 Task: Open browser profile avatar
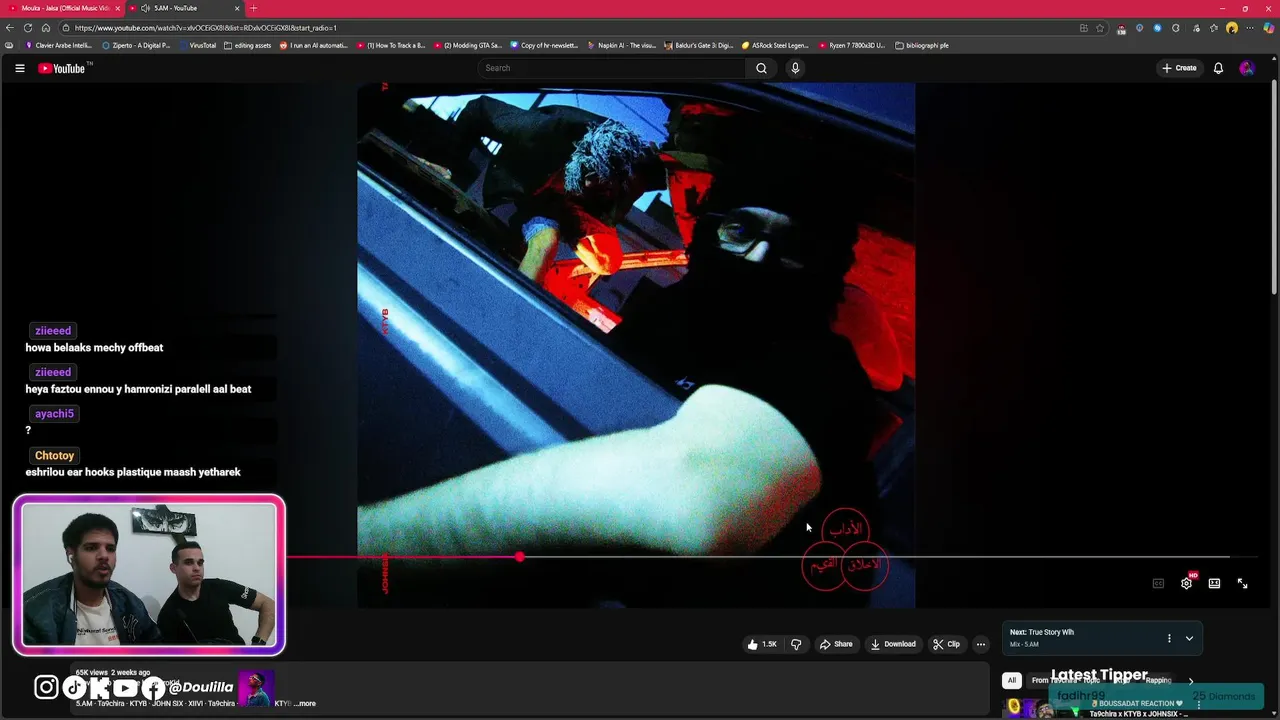click(x=1232, y=28)
